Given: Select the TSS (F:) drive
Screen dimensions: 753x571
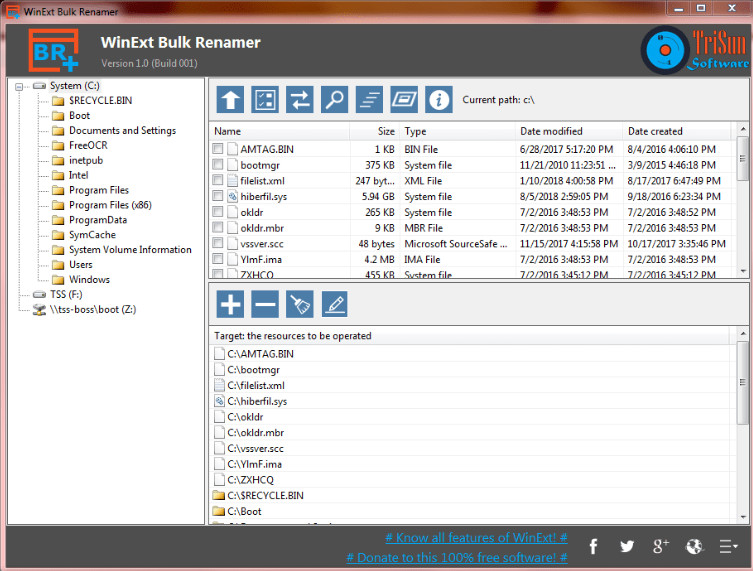Looking at the screenshot, I should [x=66, y=294].
